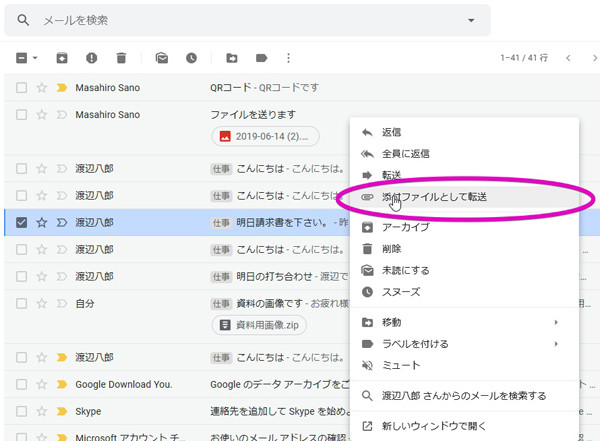The width and height of the screenshot is (600, 441).
Task: Toggle importance marker on QRコード mail
Action: coord(62,88)
